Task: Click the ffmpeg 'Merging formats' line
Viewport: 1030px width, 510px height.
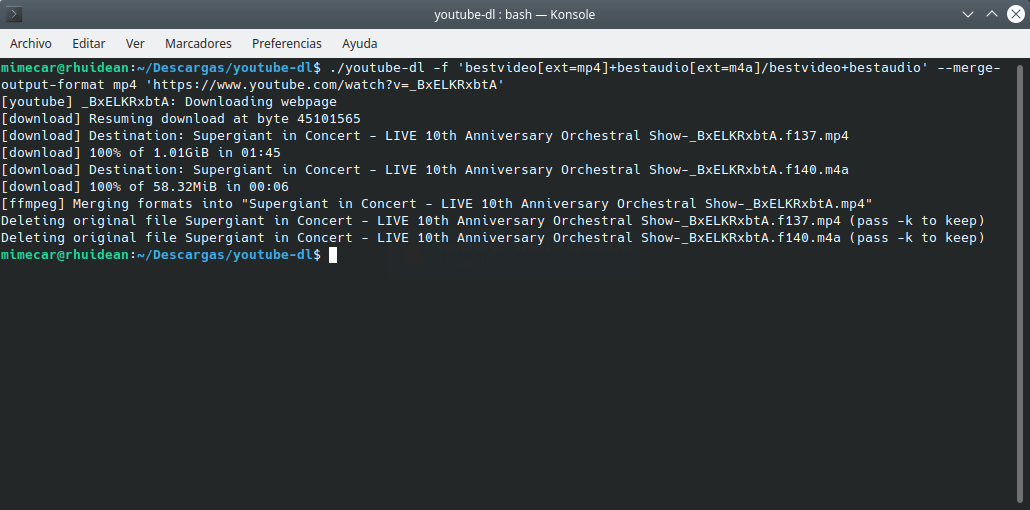Action: click(x=437, y=204)
